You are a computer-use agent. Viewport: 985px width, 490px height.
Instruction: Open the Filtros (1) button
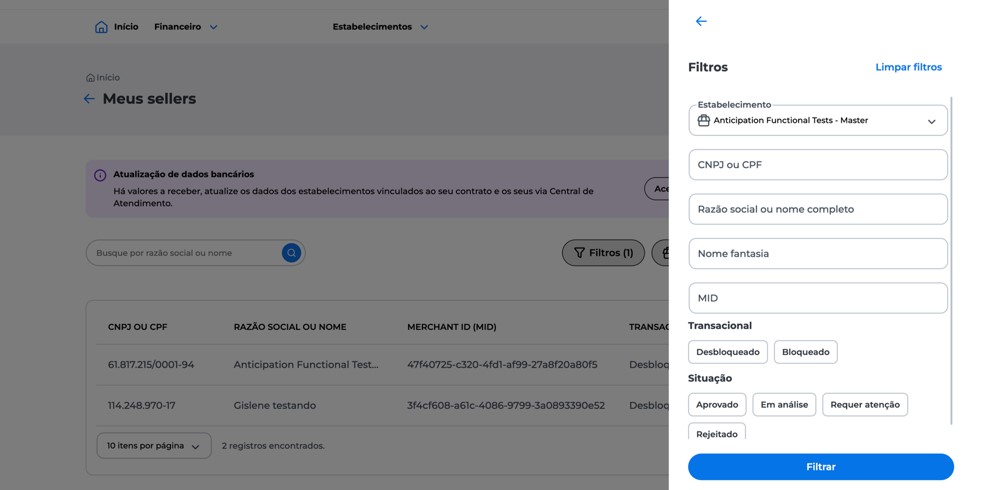(x=603, y=253)
